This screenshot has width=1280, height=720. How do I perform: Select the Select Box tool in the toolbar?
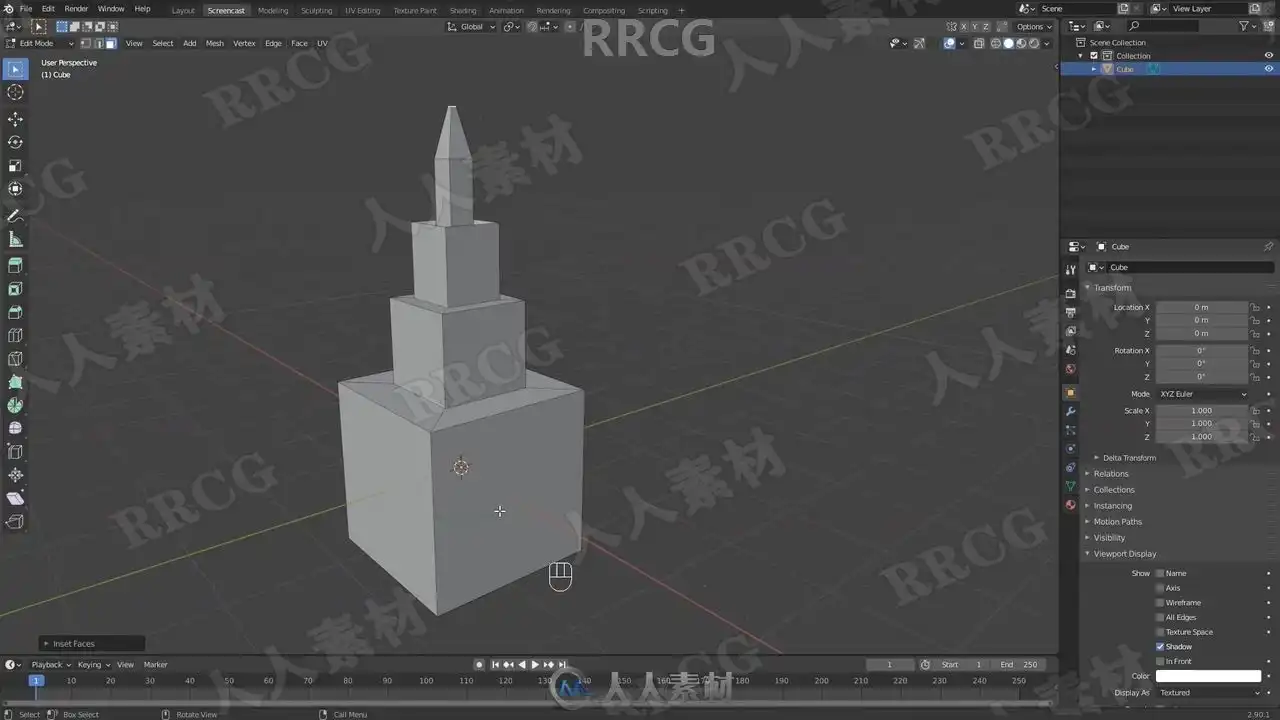tap(15, 69)
